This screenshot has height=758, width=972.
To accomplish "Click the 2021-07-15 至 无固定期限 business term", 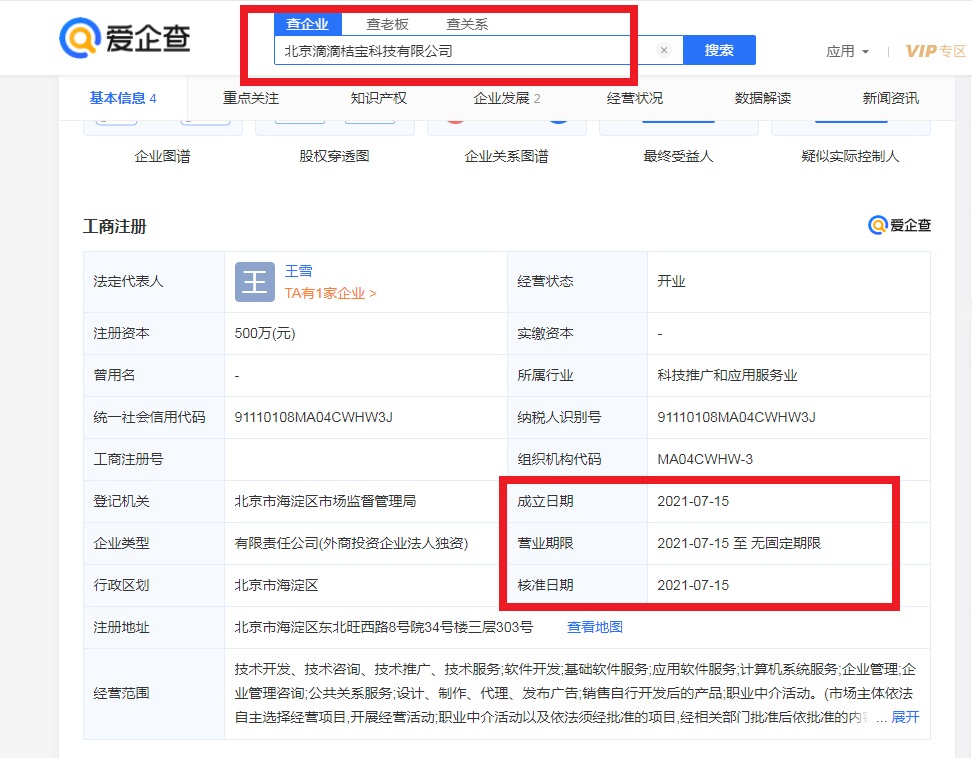I will point(739,544).
